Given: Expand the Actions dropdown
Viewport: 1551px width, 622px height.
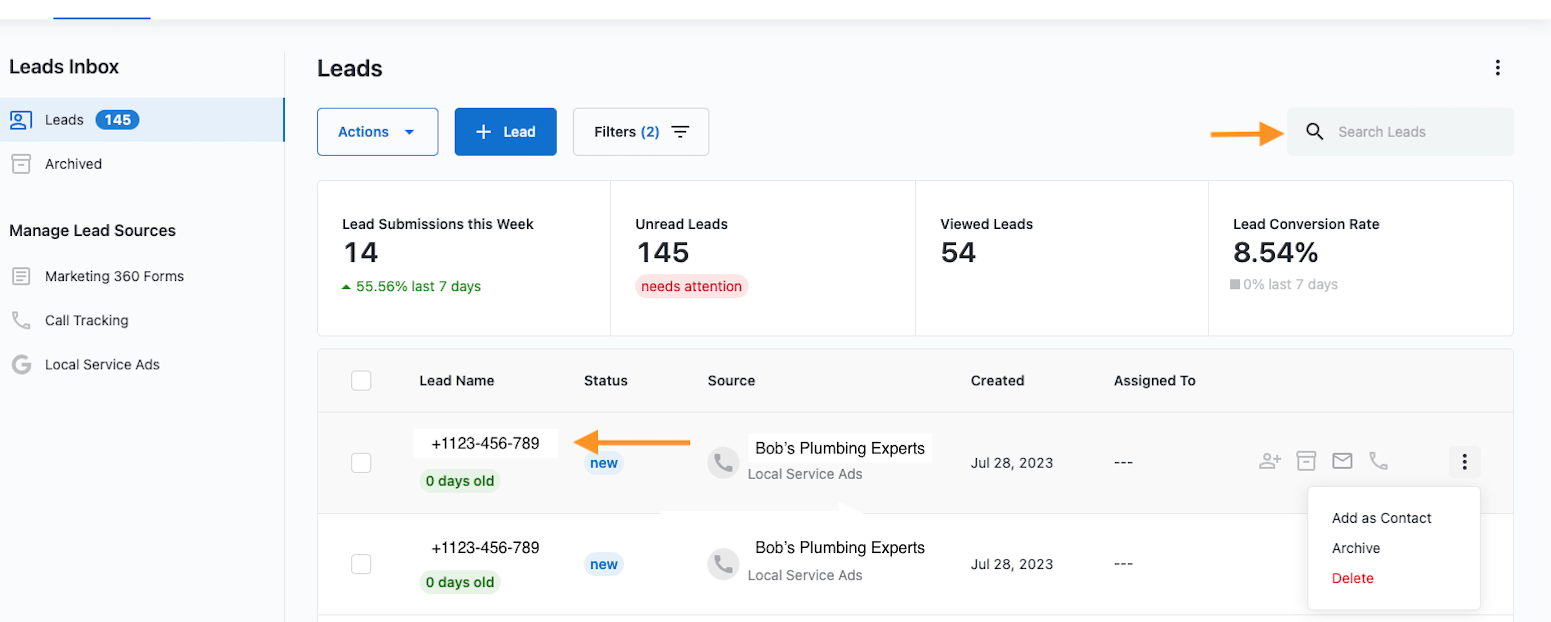Looking at the screenshot, I should pyautogui.click(x=377, y=132).
